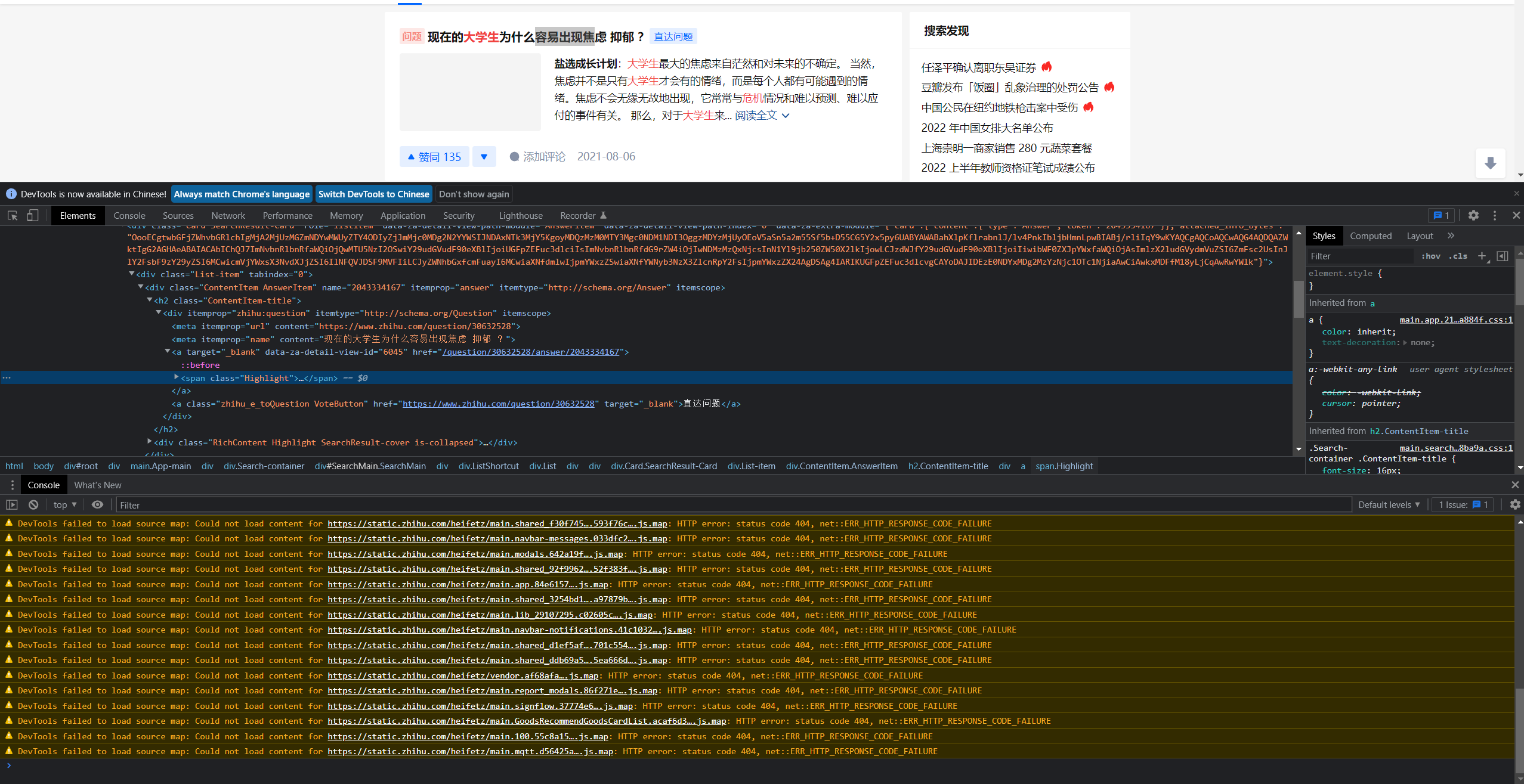Toggle class editor with .cls button
The image size is (1524, 784).
(1458, 256)
